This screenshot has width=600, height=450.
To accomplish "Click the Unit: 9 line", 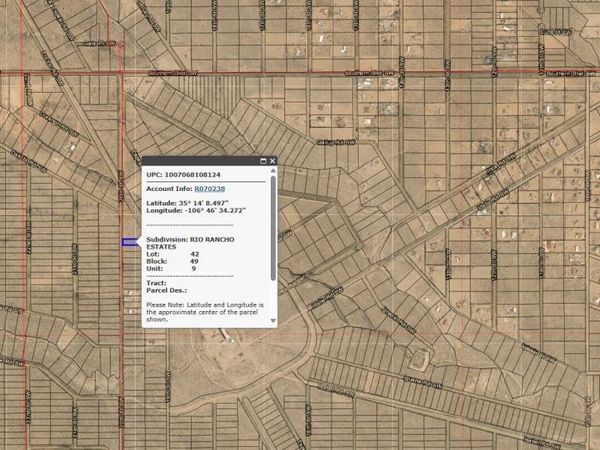I will click(x=171, y=269).
